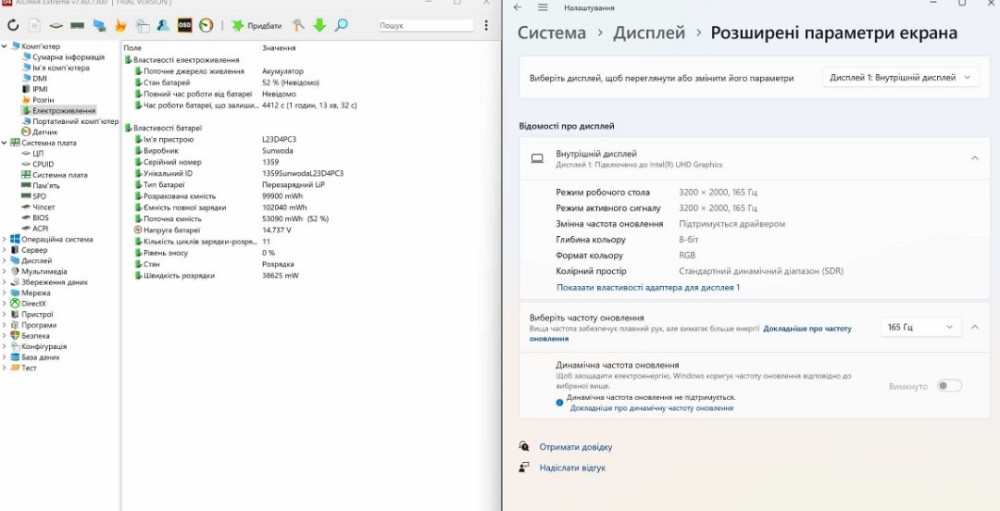
Task: Launch the disk benchmark toolbar icon
Action: click(56, 26)
